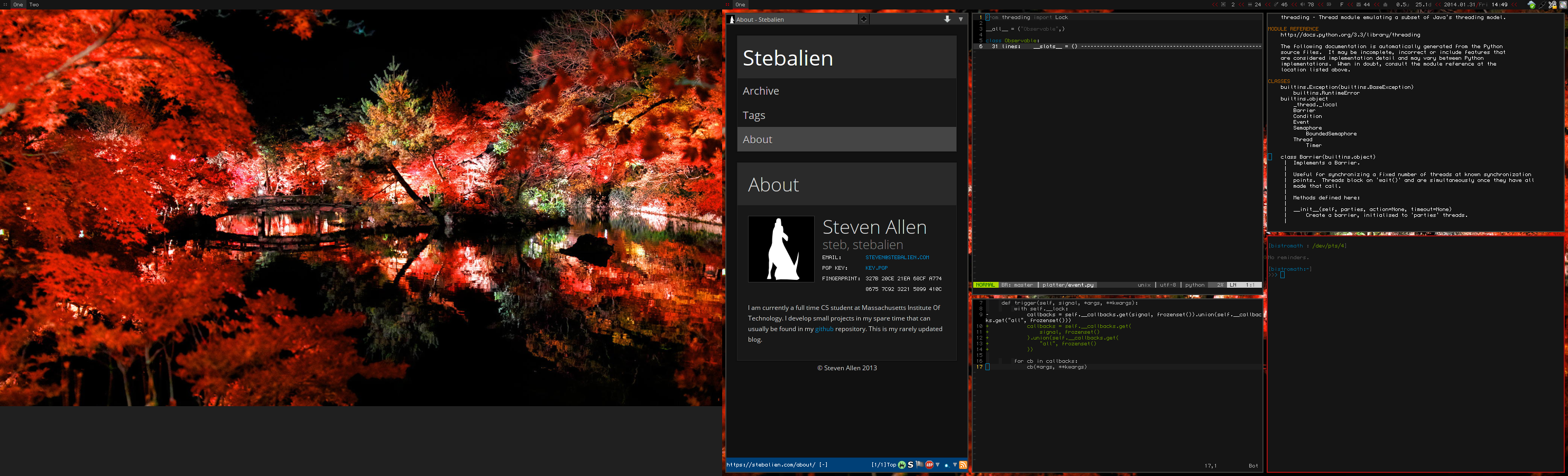Image resolution: width=1568 pixels, height=476 pixels.
Task: Open the KEY.PGP link
Action: click(x=876, y=268)
